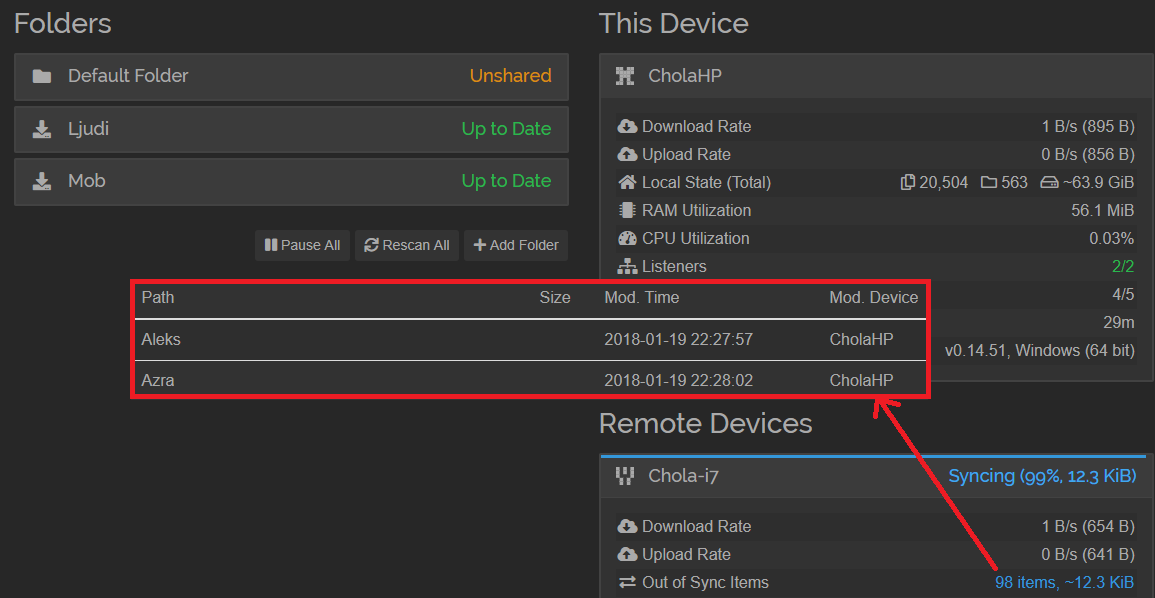Viewport: 1155px width, 598px height.
Task: Open the 98 items out-of-sync link
Action: (x=1063, y=582)
